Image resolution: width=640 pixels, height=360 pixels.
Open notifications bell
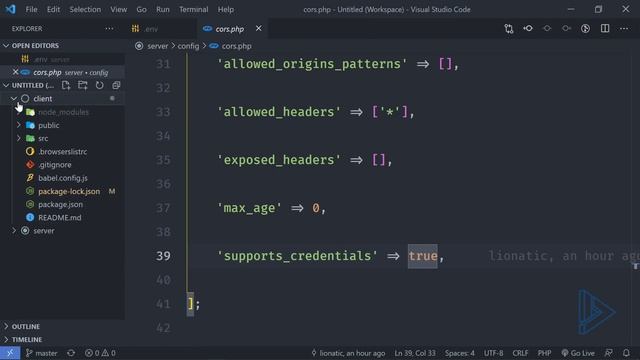[627, 353]
